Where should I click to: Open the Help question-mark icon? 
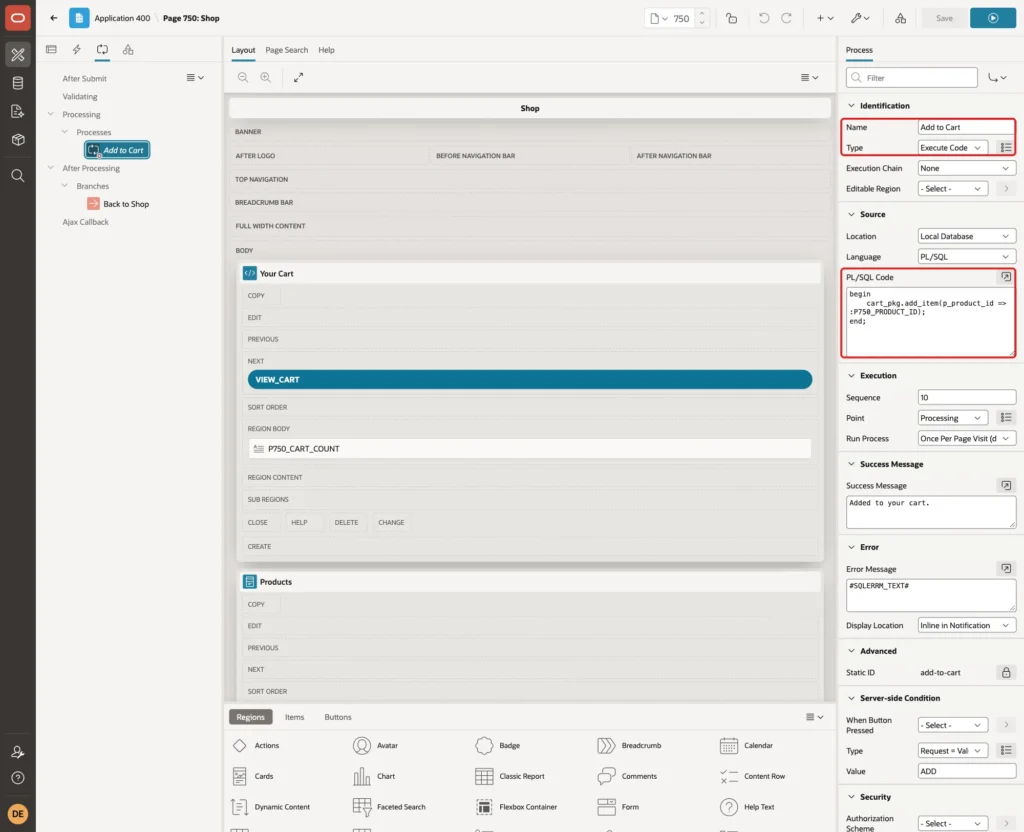pyautogui.click(x=18, y=778)
